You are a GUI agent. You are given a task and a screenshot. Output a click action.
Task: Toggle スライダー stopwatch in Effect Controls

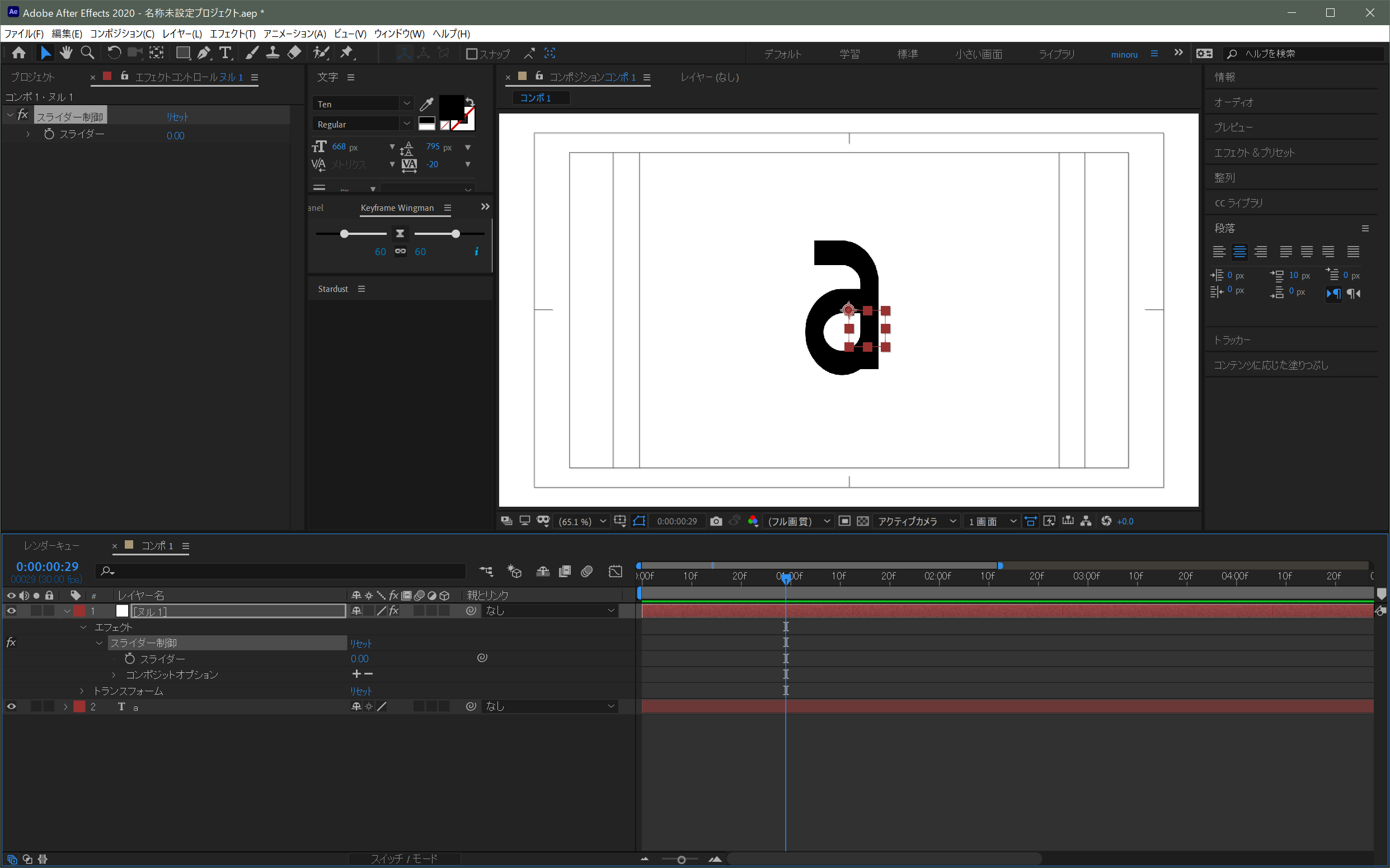(49, 134)
